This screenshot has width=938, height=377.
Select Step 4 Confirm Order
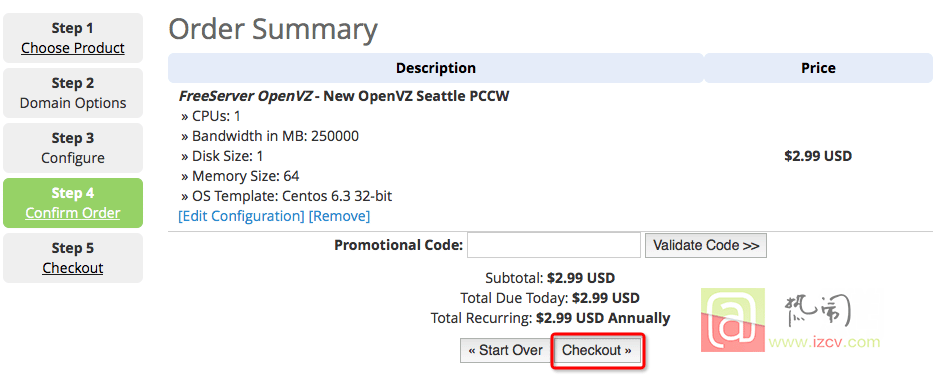73,203
